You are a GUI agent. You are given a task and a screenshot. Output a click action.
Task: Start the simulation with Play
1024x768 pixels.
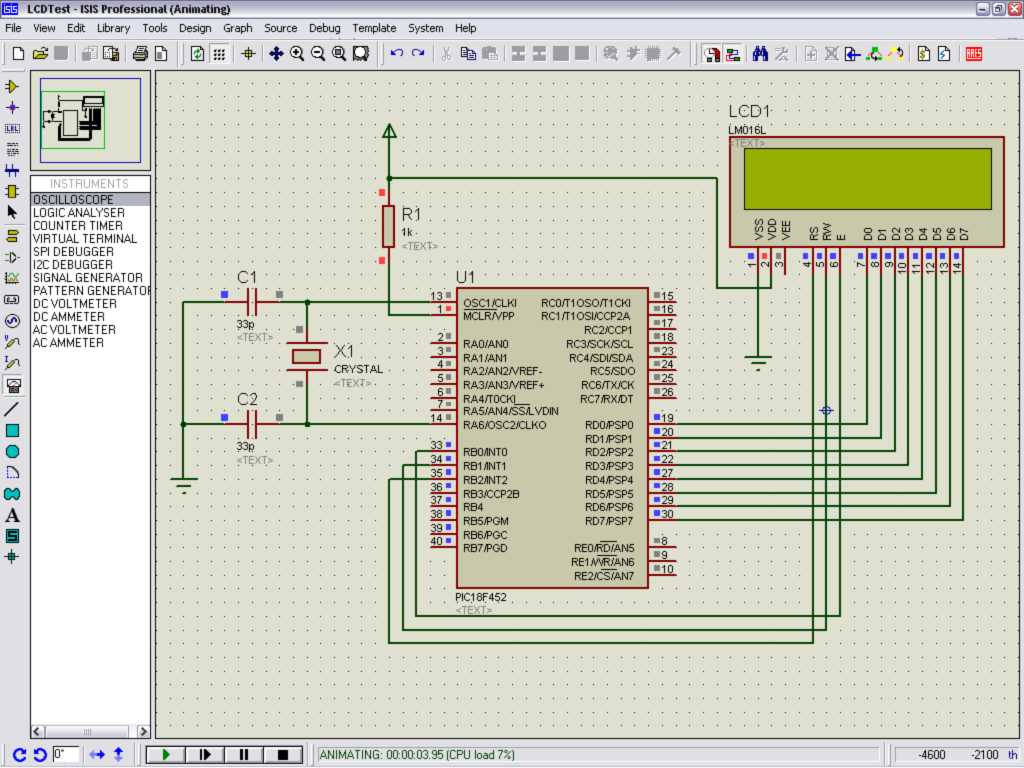pyautogui.click(x=165, y=754)
